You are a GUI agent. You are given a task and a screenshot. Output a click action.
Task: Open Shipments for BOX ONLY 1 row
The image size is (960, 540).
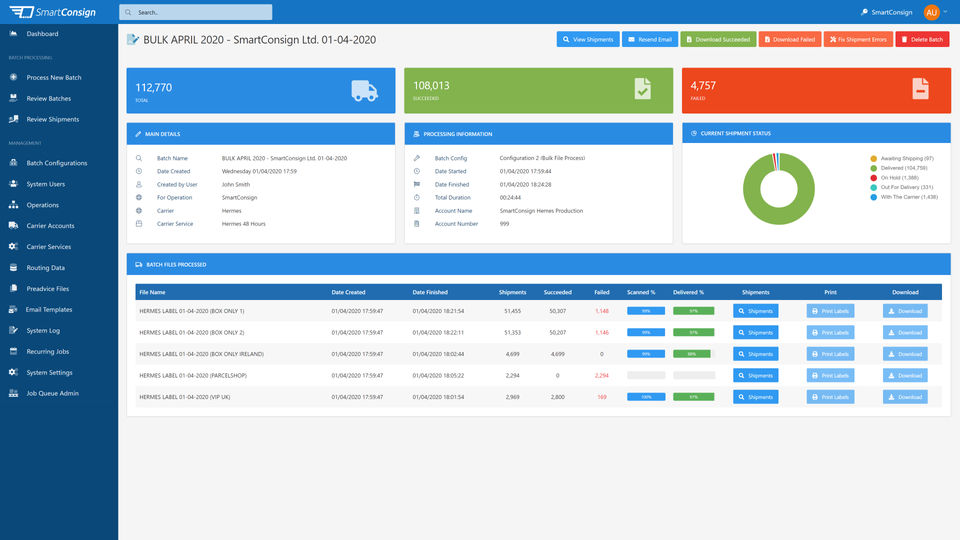pos(756,311)
